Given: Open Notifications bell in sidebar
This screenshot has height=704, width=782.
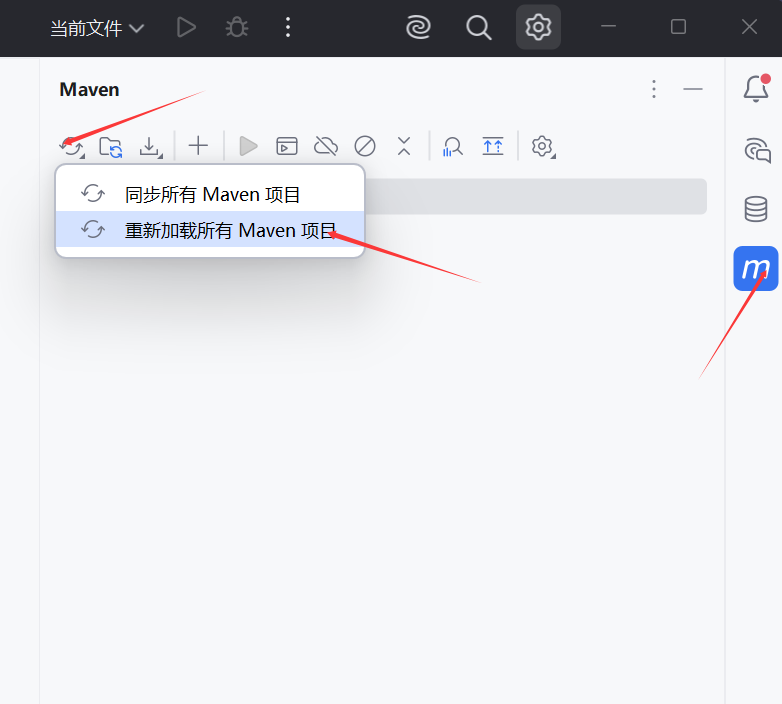Looking at the screenshot, I should [756, 88].
